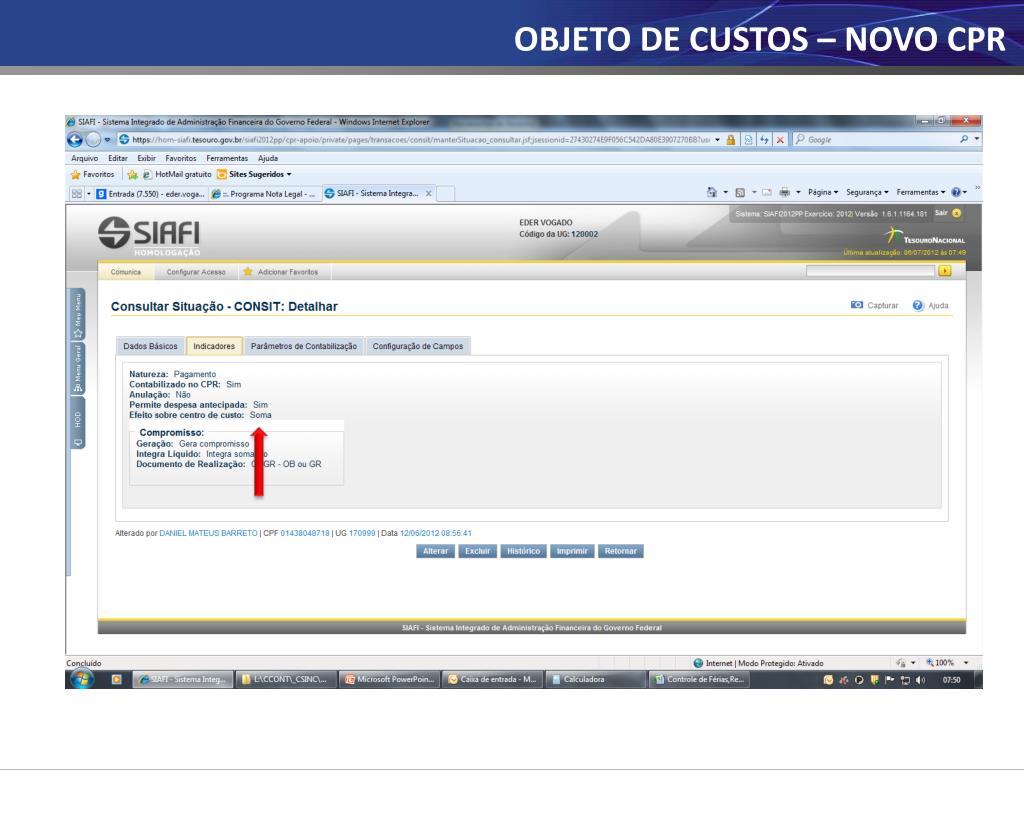Open the Meu Menu side panel

[x=78, y=315]
